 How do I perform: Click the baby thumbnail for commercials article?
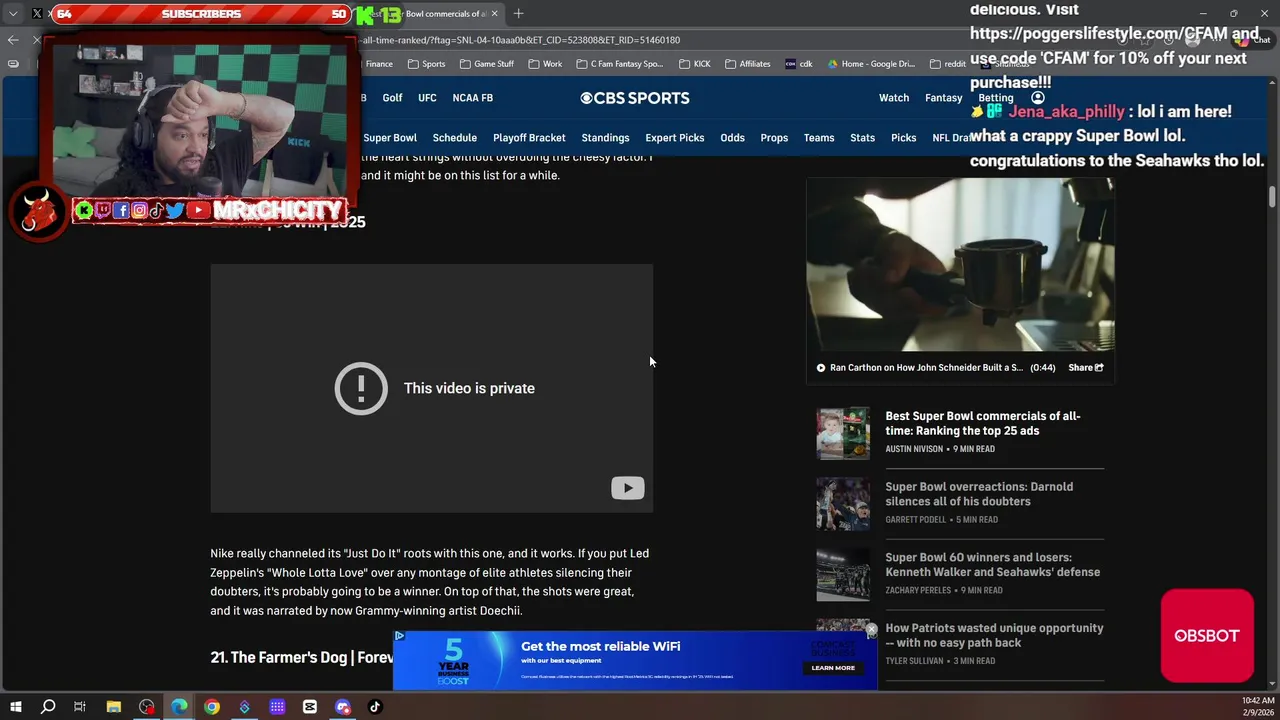click(x=843, y=433)
